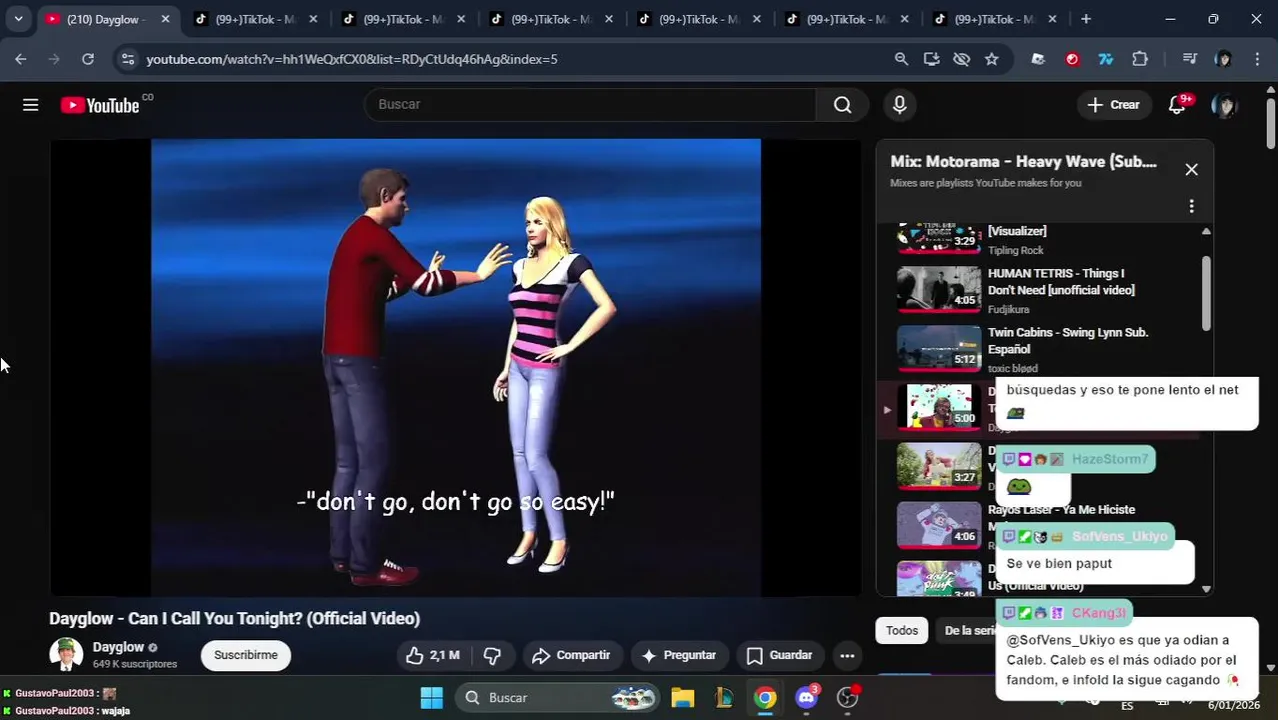Open Chrome zoom magnifier in address bar
The image size is (1278, 720).
click(901, 59)
